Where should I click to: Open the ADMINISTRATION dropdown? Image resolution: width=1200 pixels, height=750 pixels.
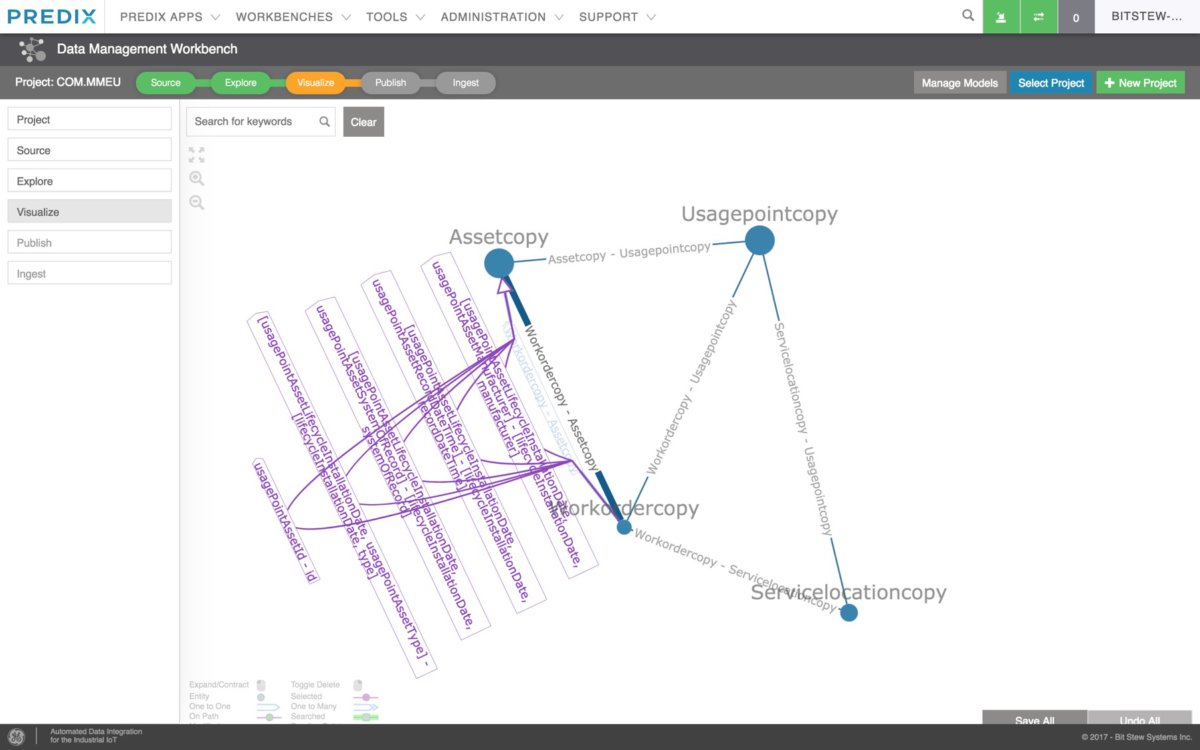click(494, 16)
